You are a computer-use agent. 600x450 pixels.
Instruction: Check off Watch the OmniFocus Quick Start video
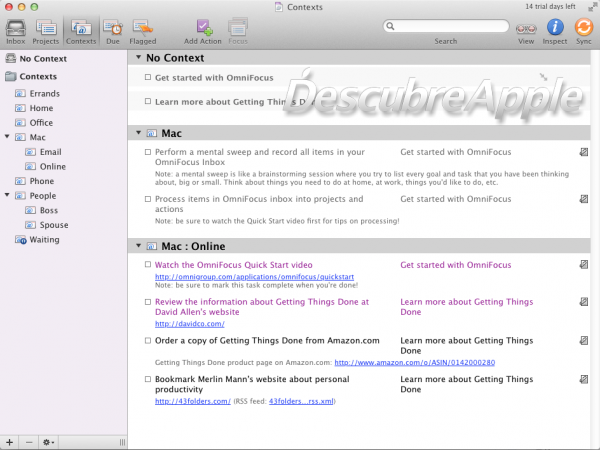148,264
